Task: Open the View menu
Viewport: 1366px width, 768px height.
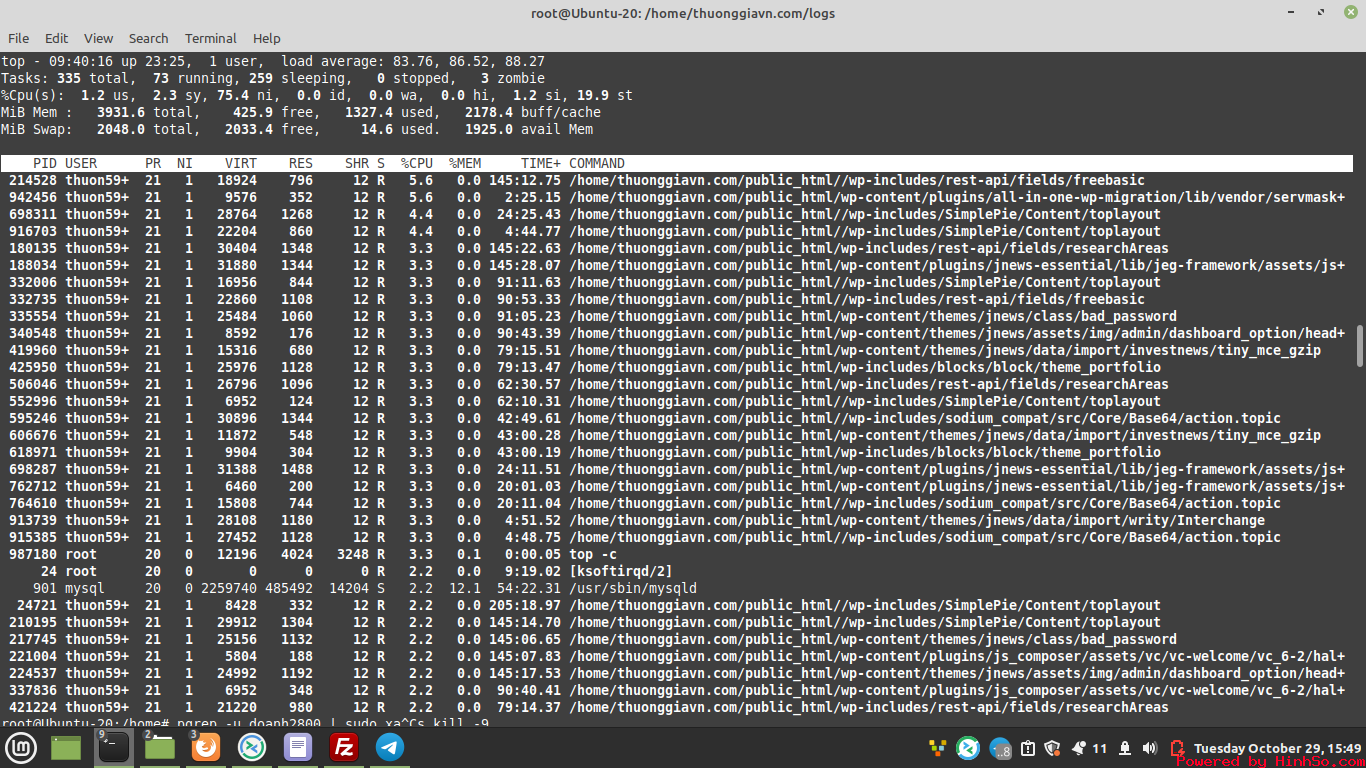Action: pos(98,38)
